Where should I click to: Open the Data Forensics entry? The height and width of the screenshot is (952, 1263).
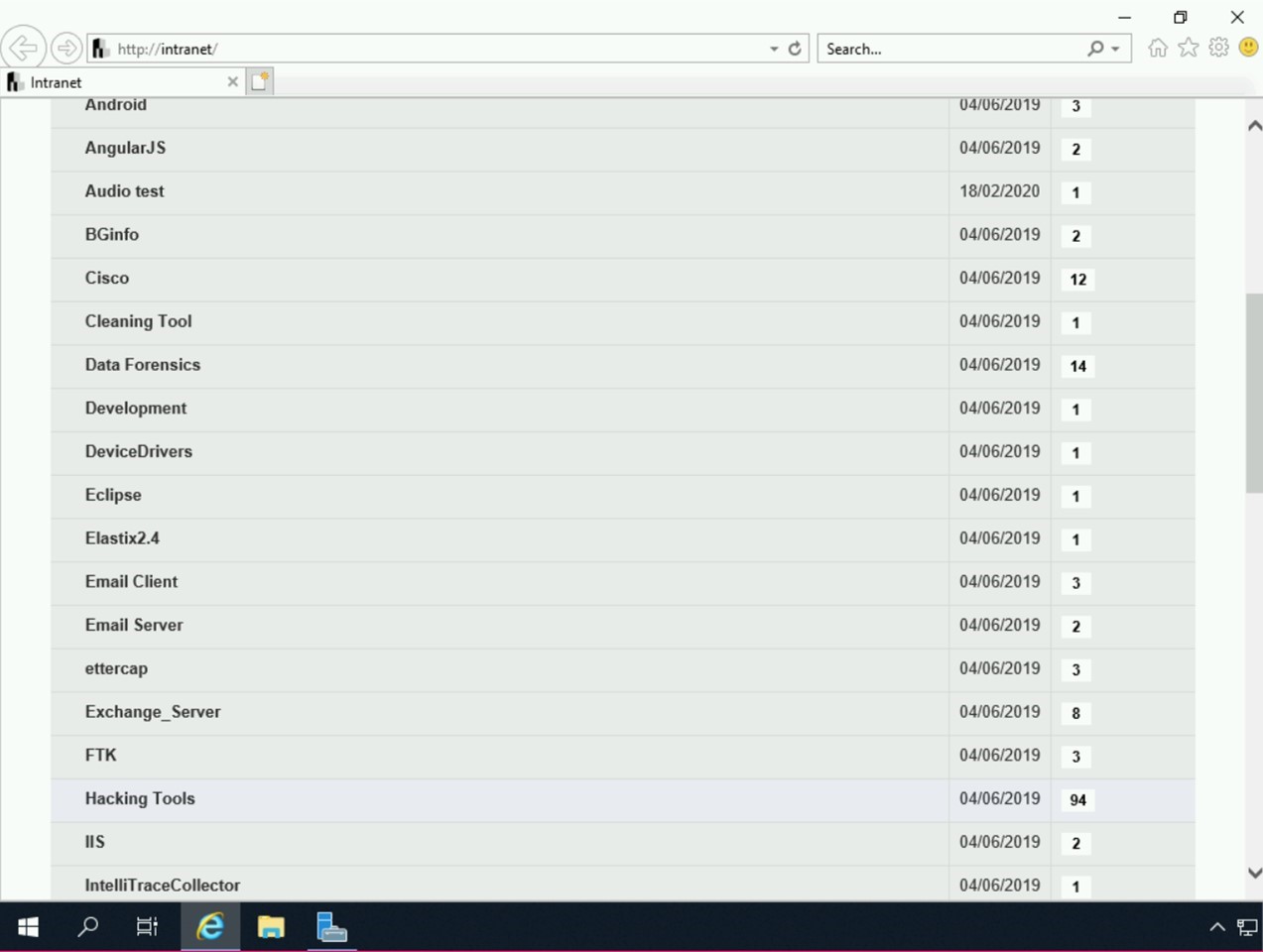(143, 365)
